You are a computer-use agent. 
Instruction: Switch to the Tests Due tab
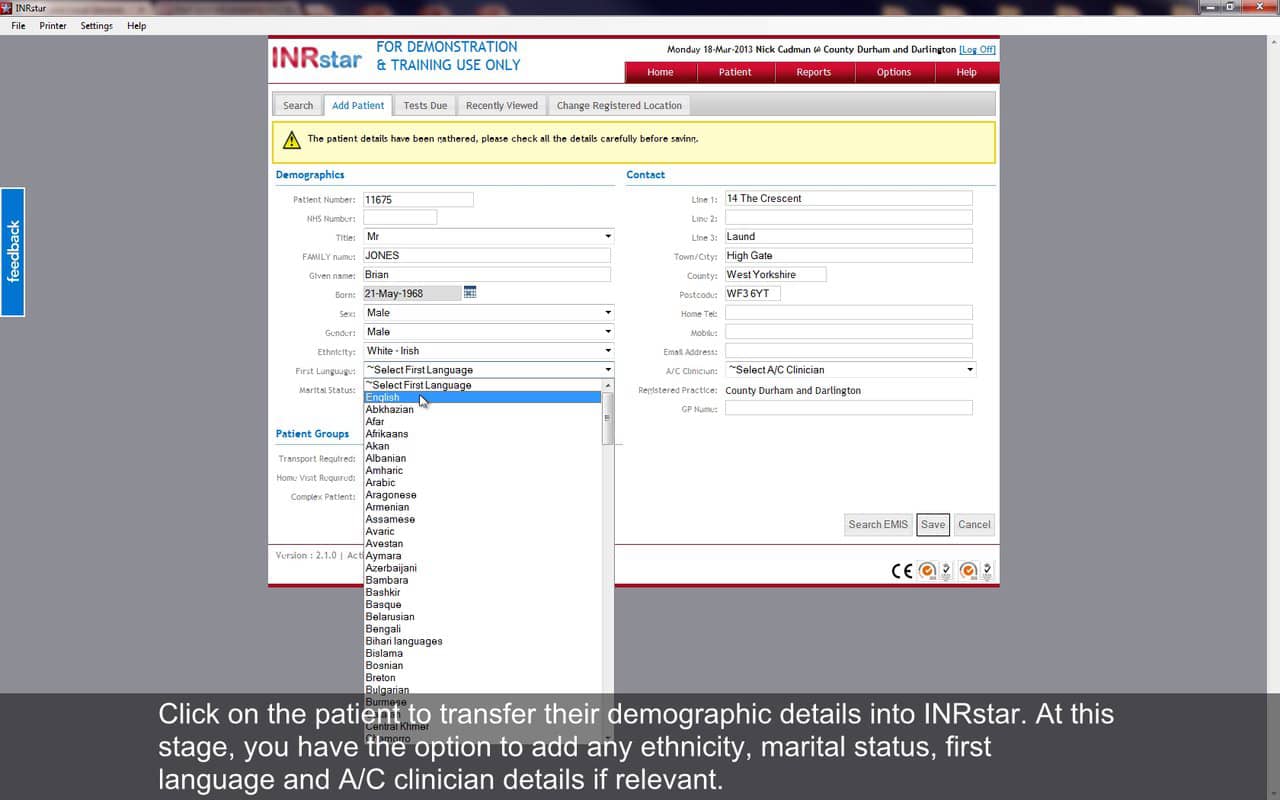(x=425, y=105)
